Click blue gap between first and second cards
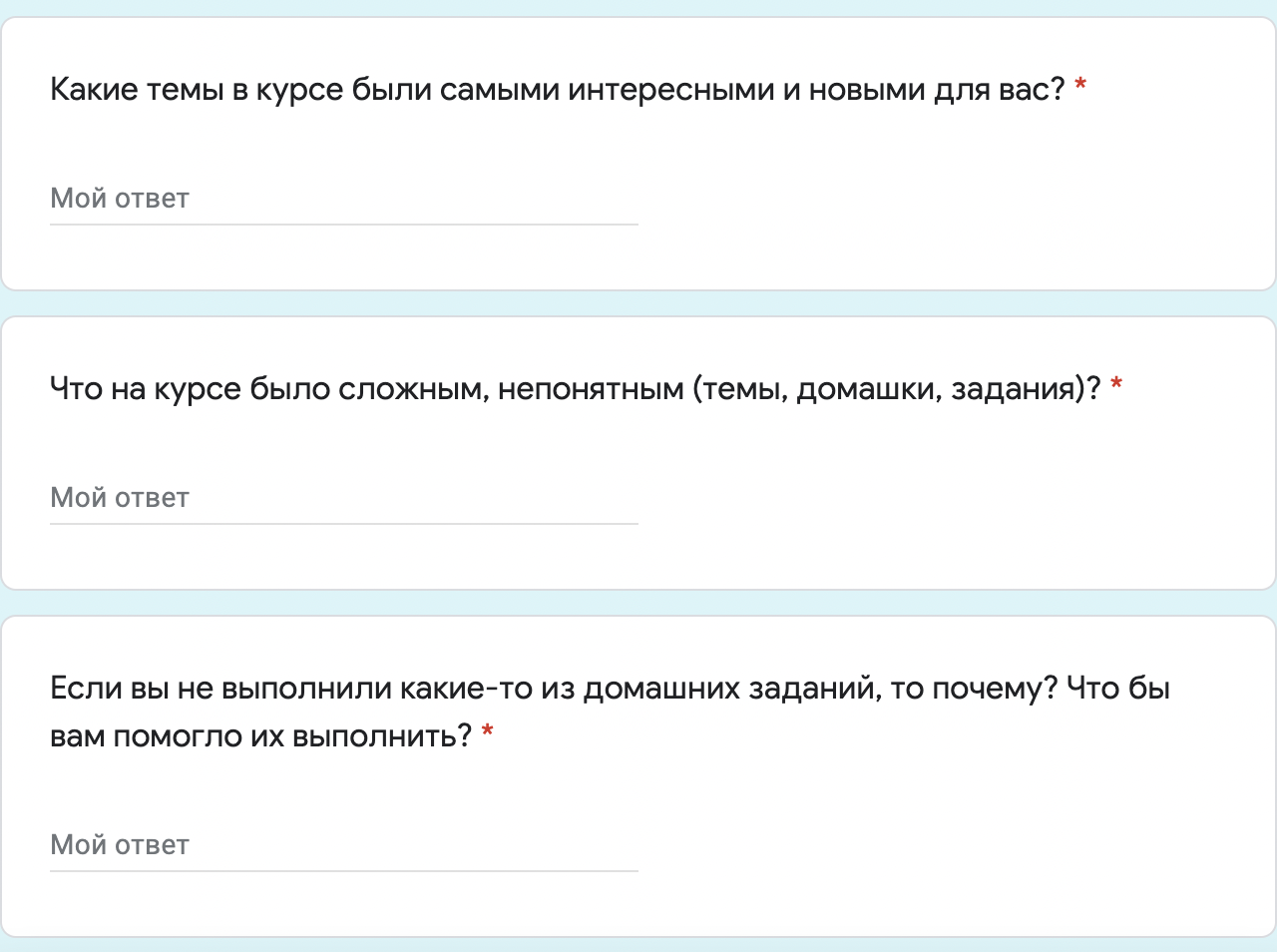The height and width of the screenshot is (952, 1277). [638, 303]
